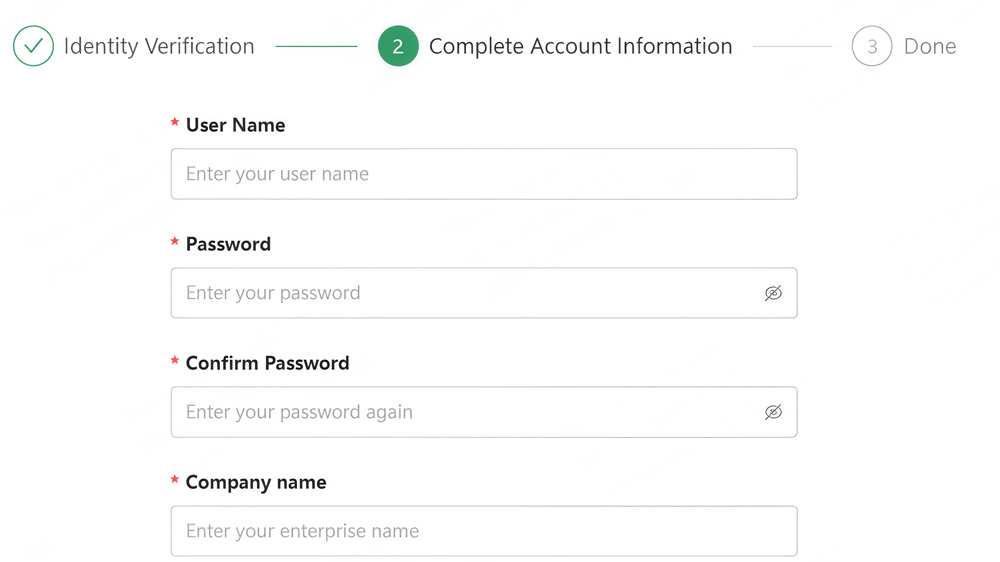The image size is (1000, 562).
Task: Click the green connector line after Identity Verification
Action: click(x=316, y=46)
